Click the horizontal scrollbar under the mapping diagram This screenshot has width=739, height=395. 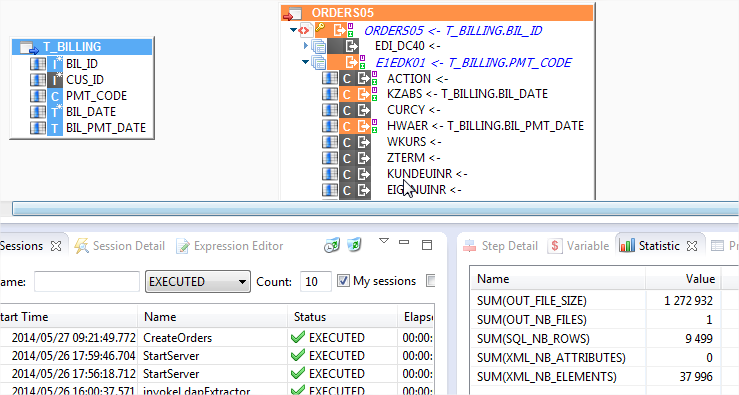375,208
